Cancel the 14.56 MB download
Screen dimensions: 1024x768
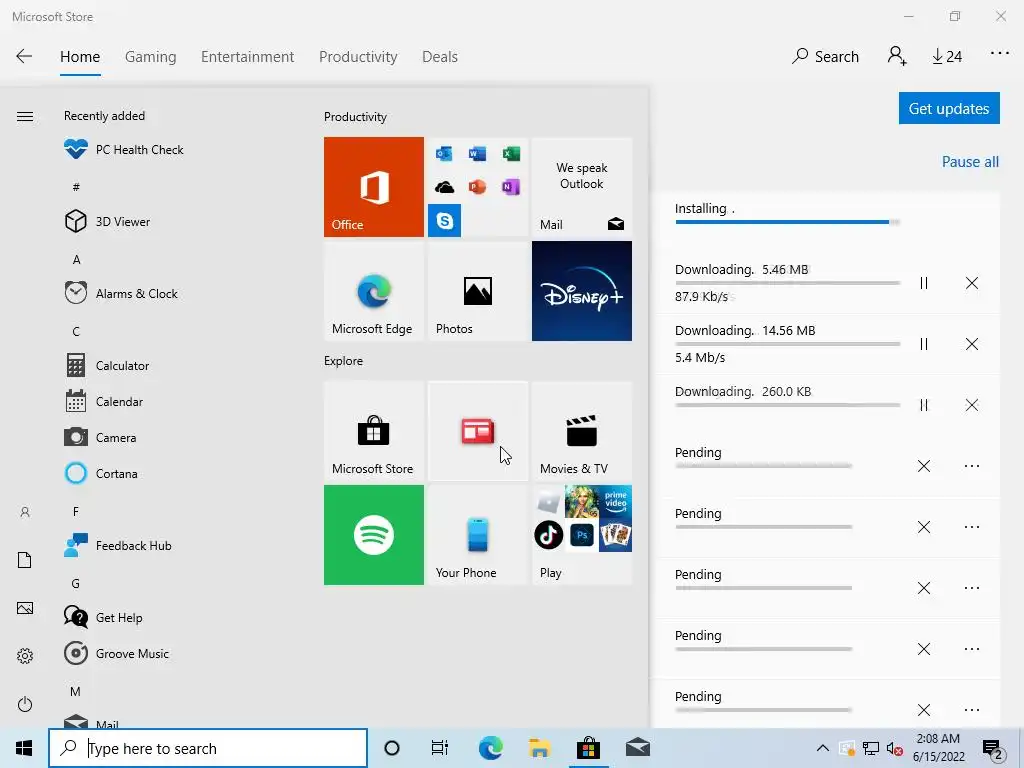point(972,344)
